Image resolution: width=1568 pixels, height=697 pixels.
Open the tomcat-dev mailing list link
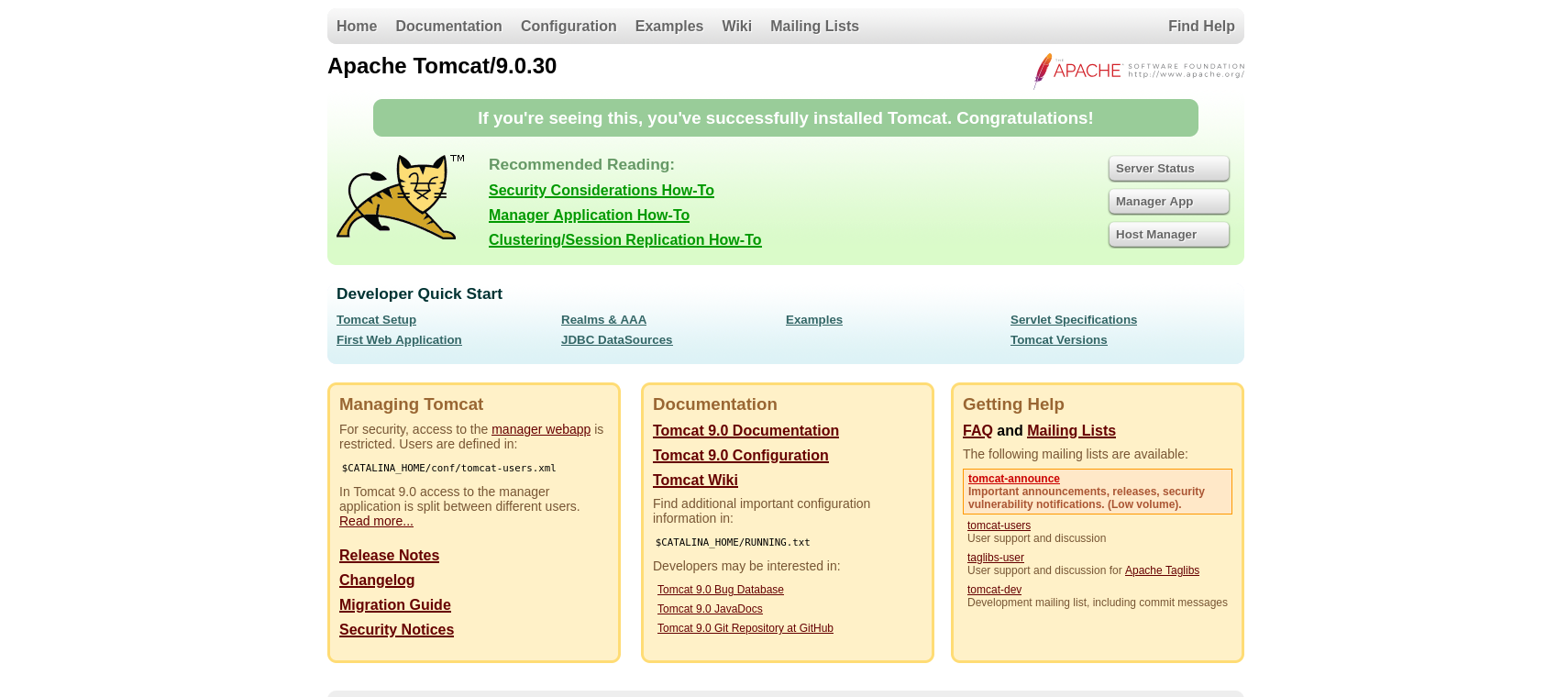tap(994, 590)
